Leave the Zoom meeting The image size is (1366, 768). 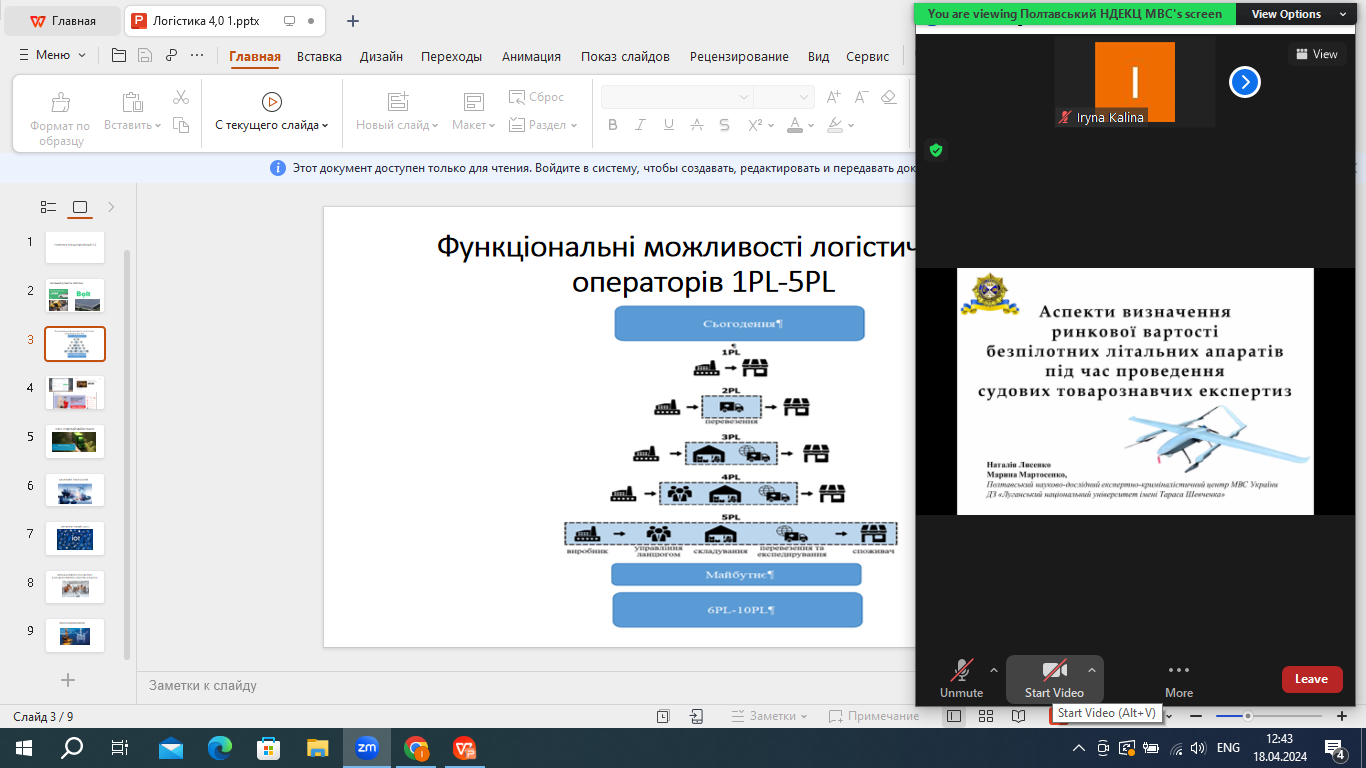click(1311, 679)
